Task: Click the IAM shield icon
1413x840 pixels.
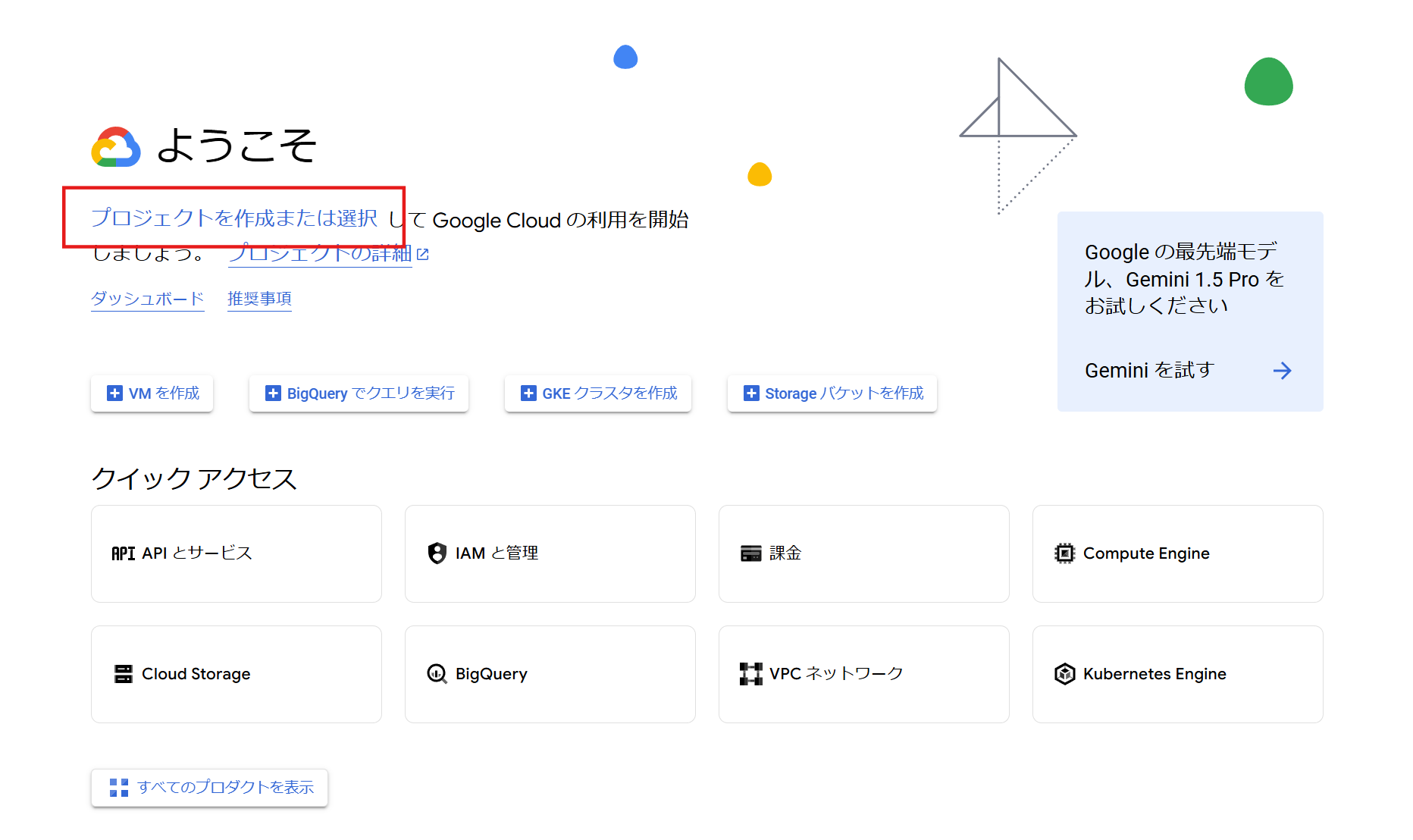Action: point(437,553)
